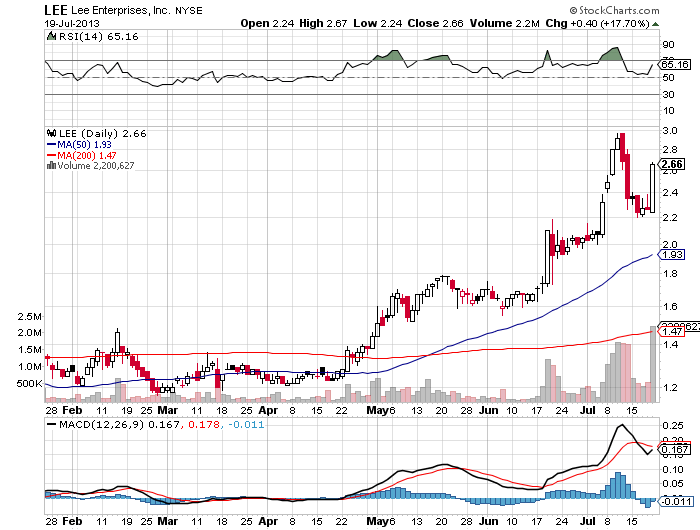700x530 pixels.
Task: Click the 0.167 value tag on the MACD axis
Action: click(675, 449)
